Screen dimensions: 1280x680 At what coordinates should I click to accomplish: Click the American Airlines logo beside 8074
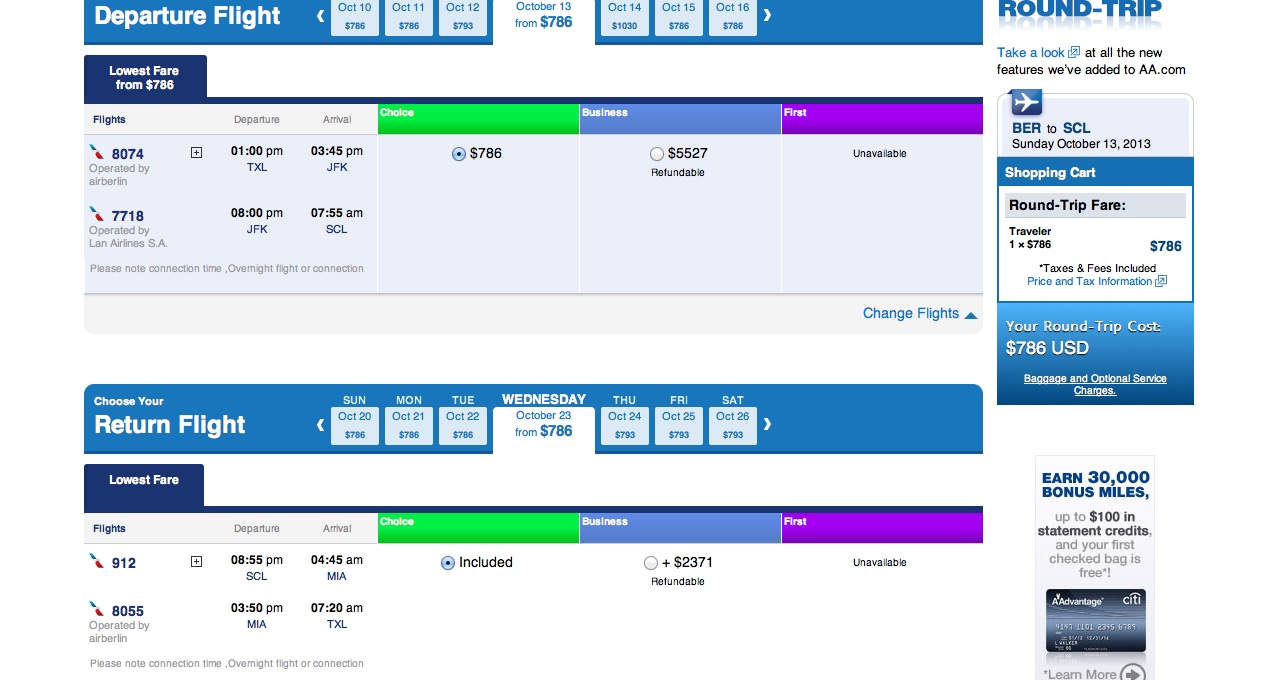(97, 152)
